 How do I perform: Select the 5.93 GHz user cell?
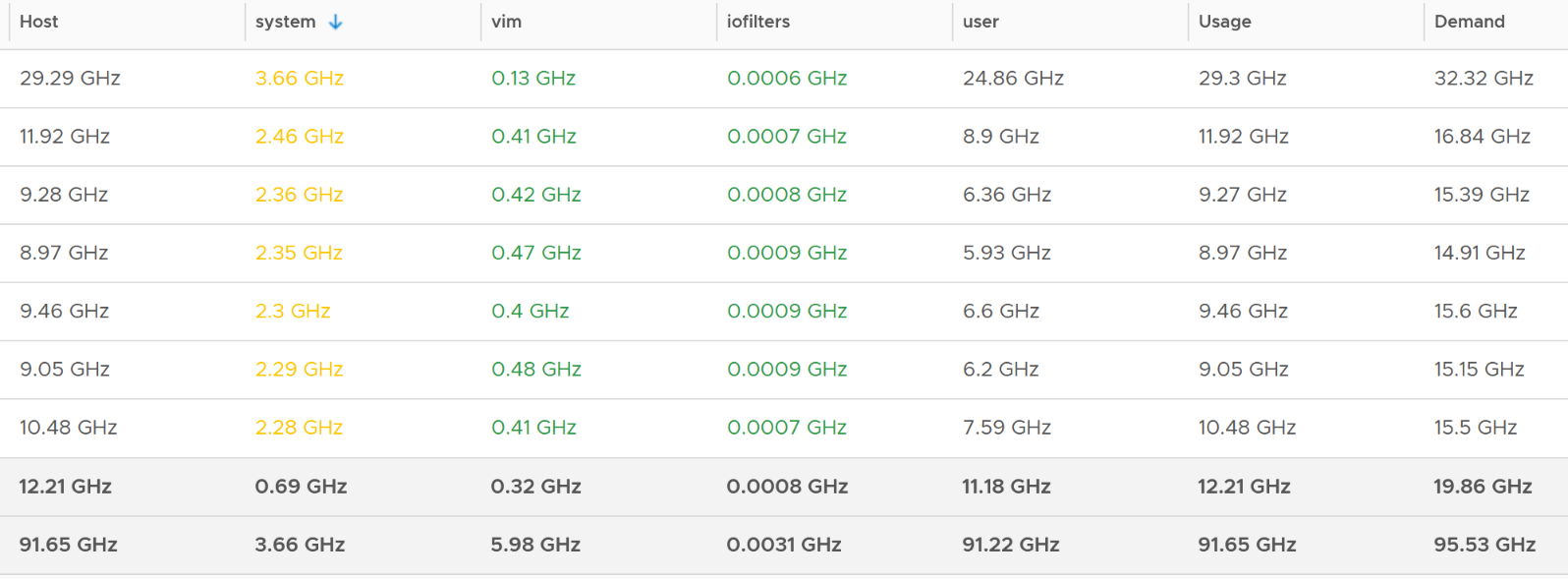point(1007,253)
